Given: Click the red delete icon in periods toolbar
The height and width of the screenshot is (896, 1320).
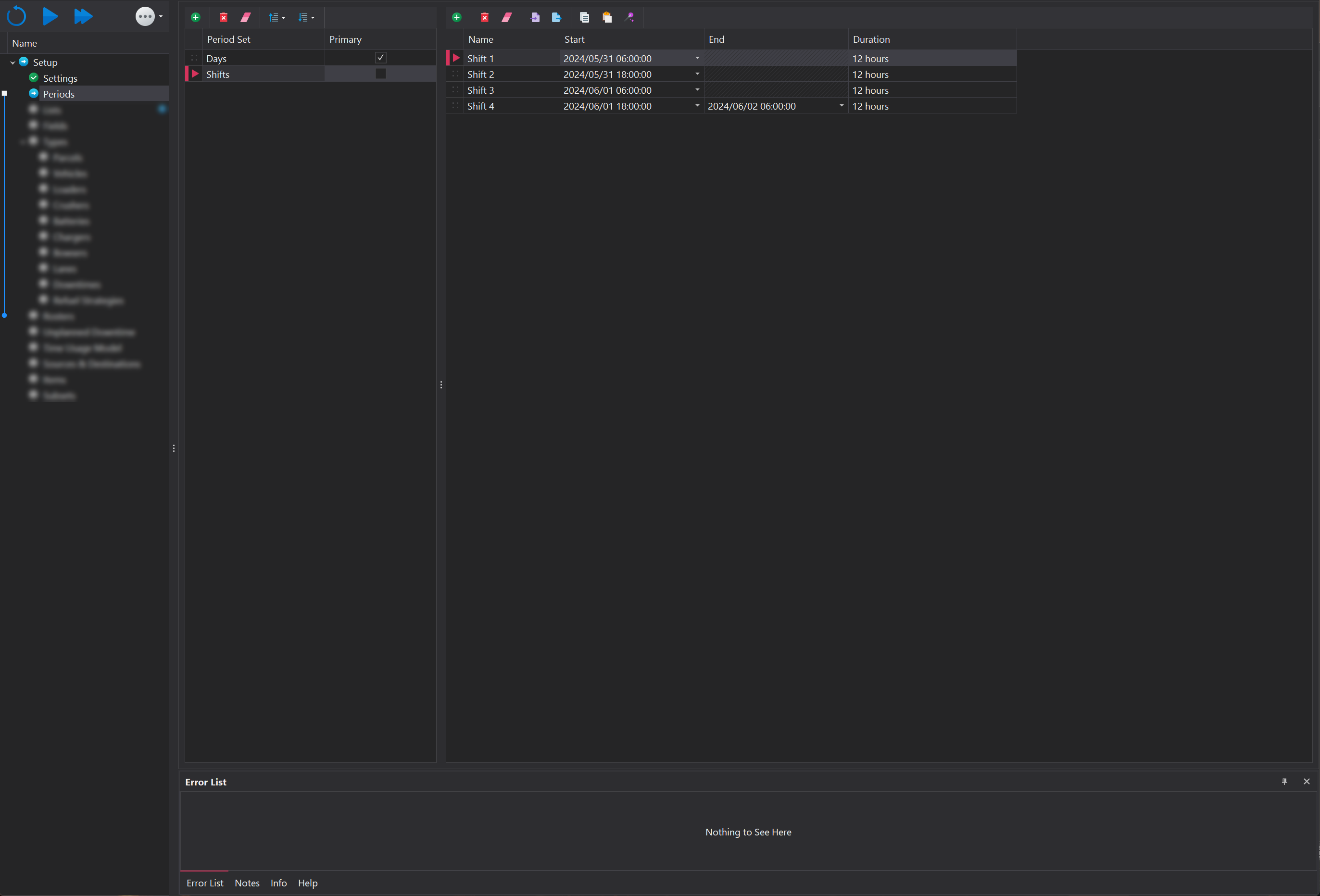Looking at the screenshot, I should (484, 17).
